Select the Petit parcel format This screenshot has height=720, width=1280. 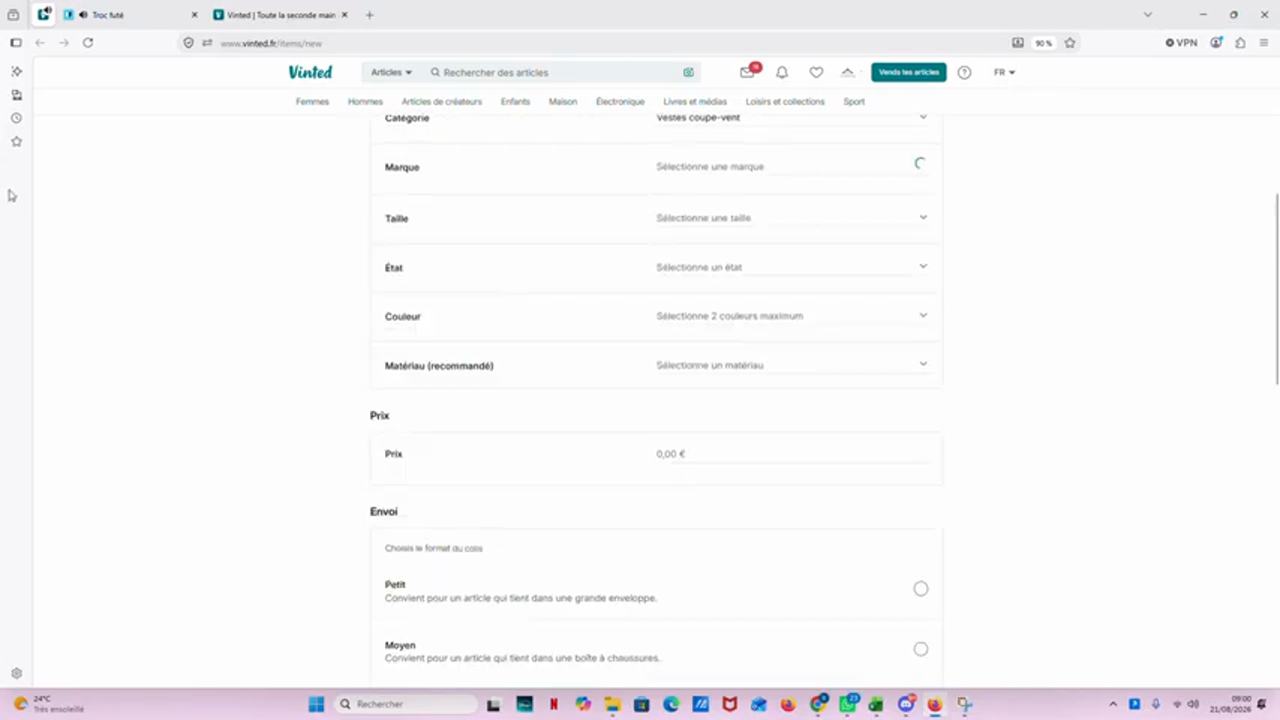tap(920, 589)
